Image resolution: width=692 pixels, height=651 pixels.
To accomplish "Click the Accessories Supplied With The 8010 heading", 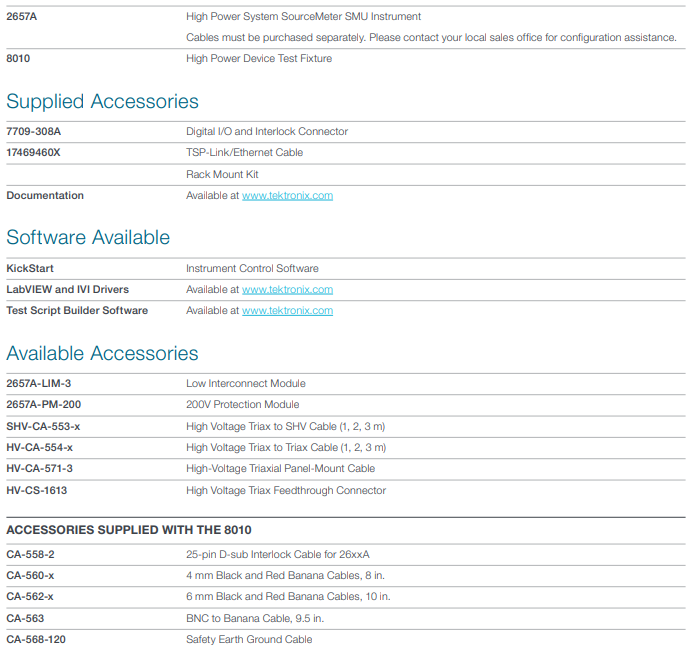I will click(129, 530).
